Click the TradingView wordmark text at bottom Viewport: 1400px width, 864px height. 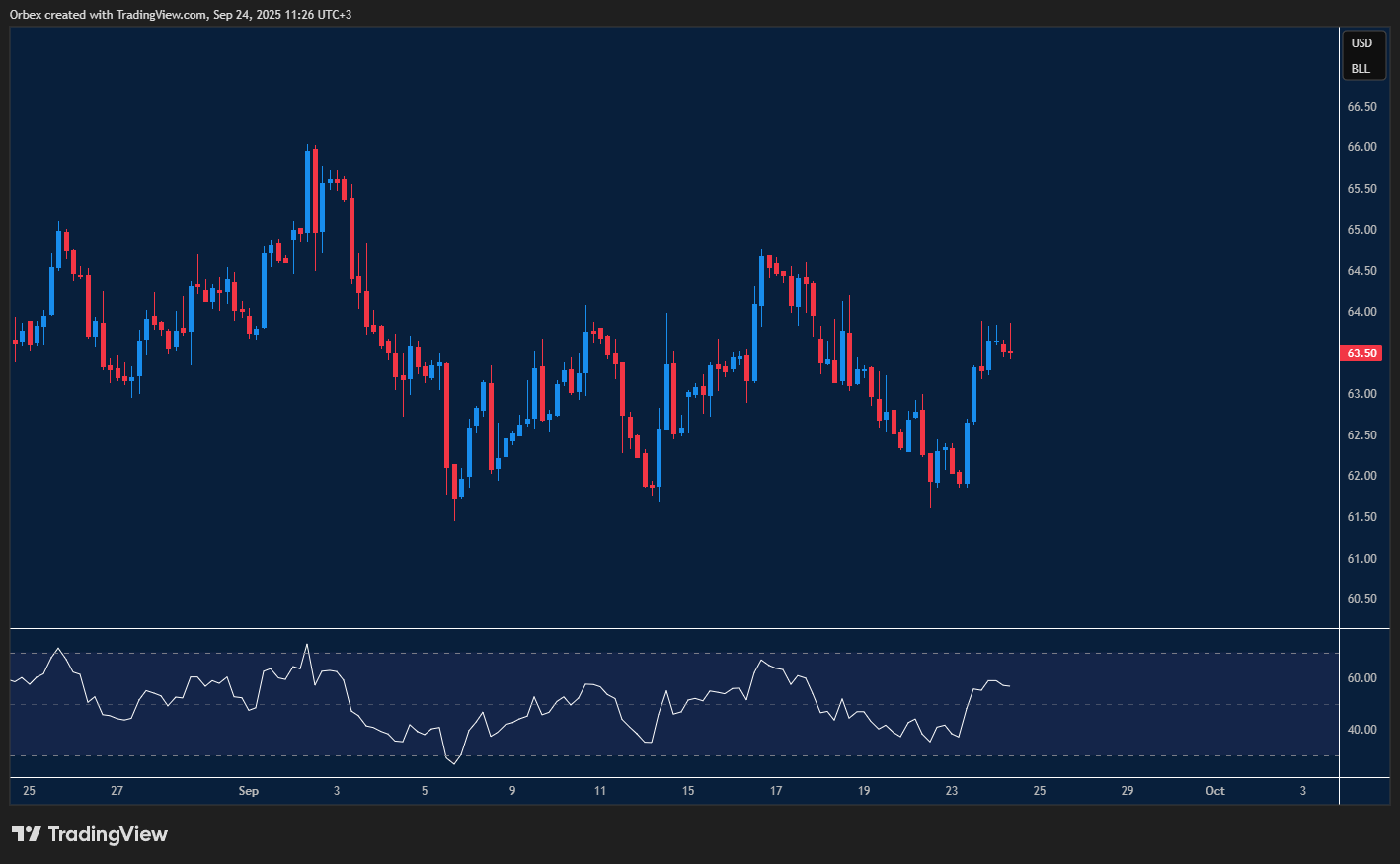tap(108, 834)
